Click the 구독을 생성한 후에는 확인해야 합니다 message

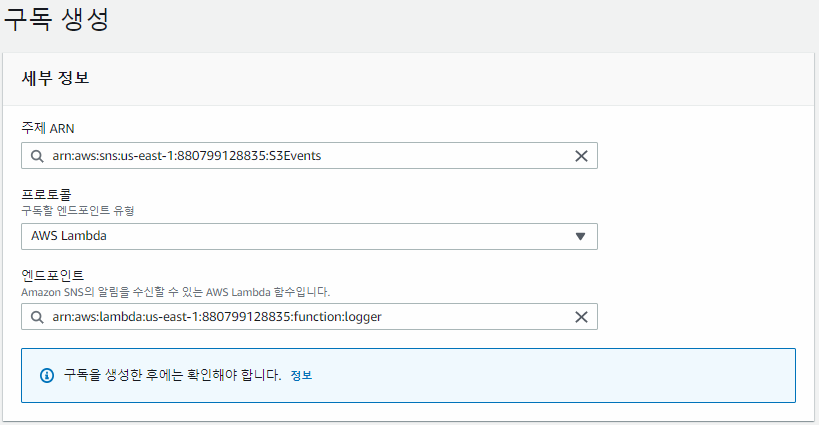tap(172, 375)
